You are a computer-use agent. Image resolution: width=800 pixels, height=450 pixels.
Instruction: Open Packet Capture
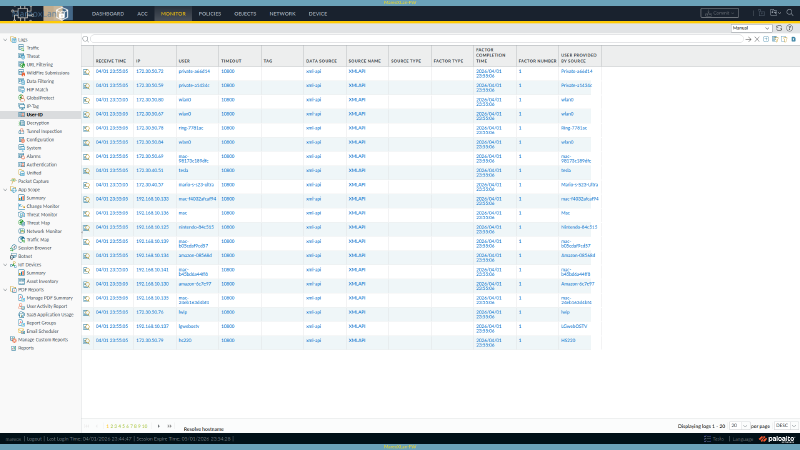point(33,181)
